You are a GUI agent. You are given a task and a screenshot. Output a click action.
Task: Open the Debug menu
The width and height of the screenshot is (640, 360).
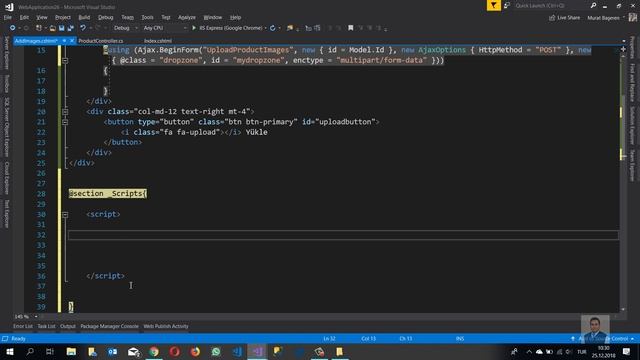coord(105,17)
